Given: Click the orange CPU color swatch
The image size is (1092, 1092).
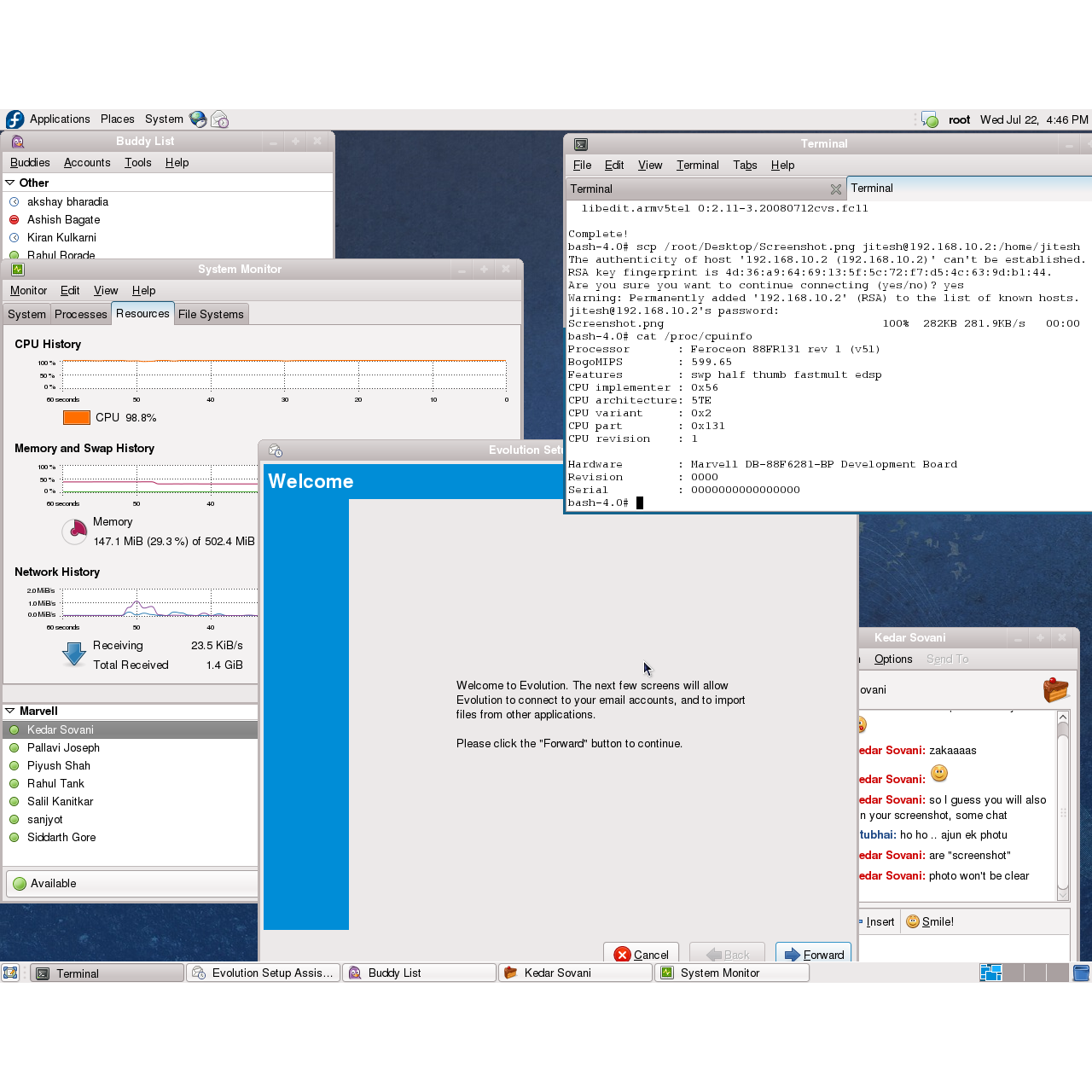Looking at the screenshot, I should pyautogui.click(x=76, y=417).
